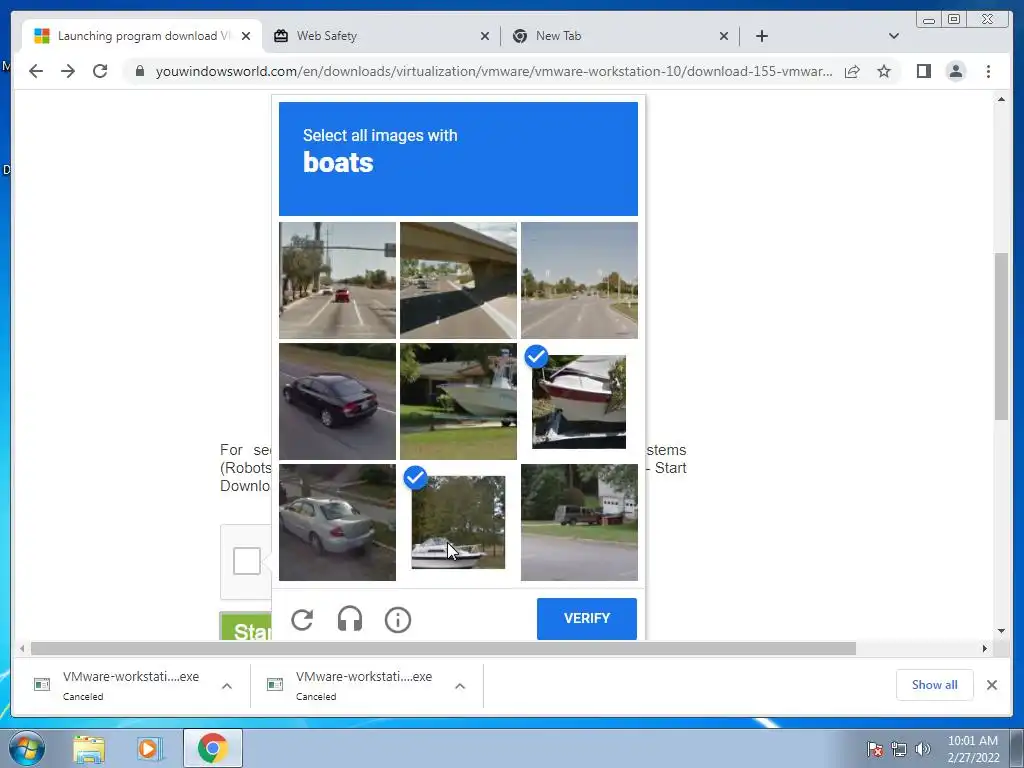Select the tile showing highway overpass

pos(458,280)
